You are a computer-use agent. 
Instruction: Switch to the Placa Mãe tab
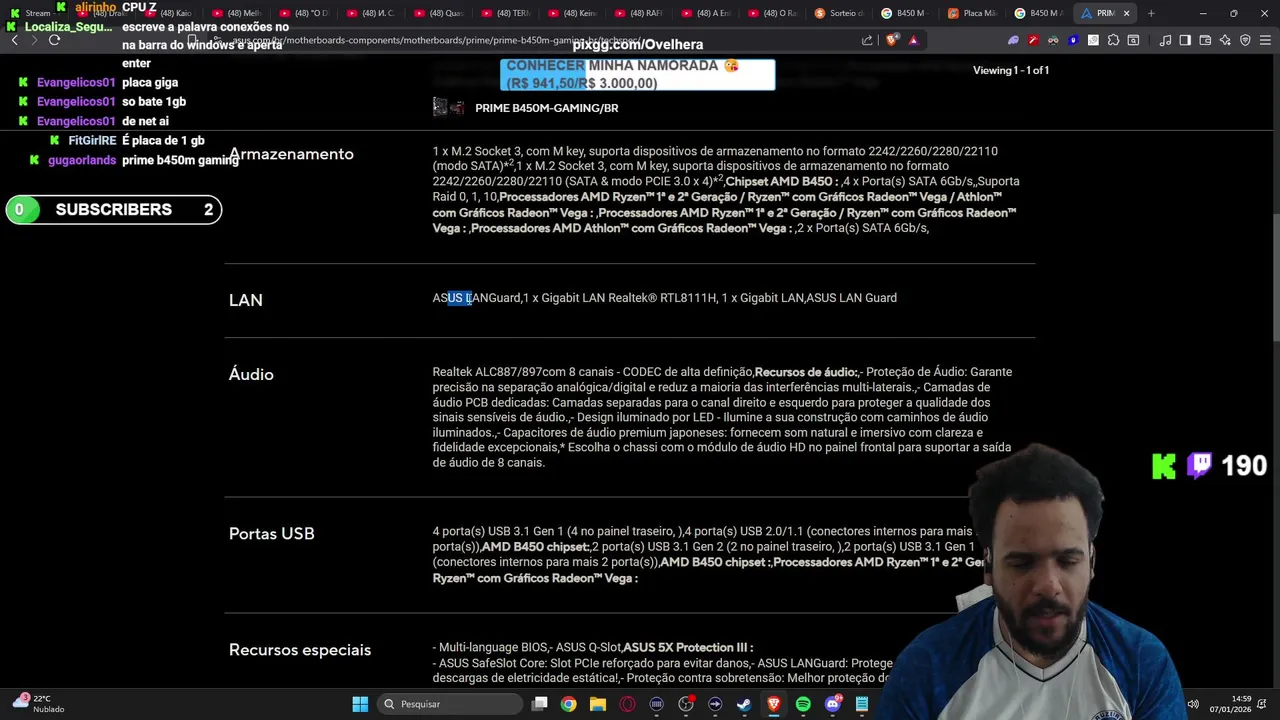(972, 13)
